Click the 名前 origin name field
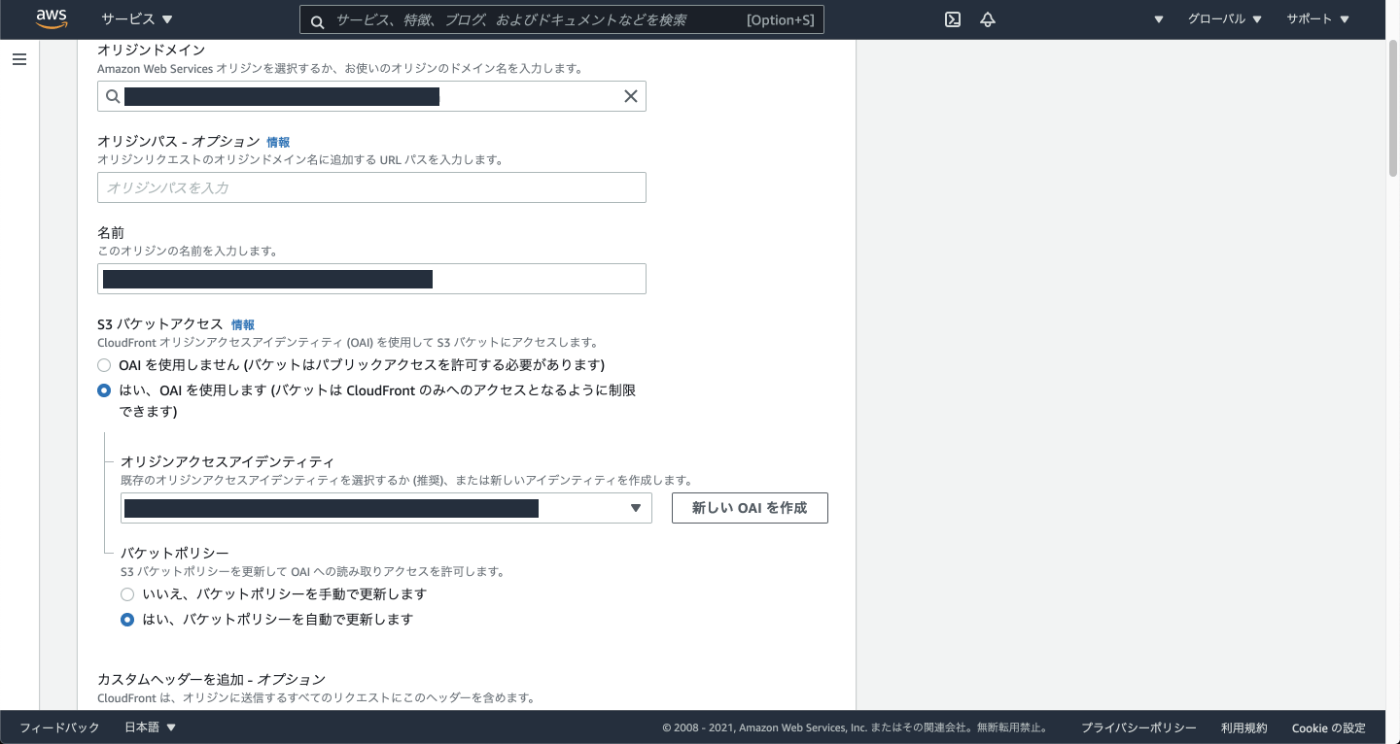Viewport: 1400px width, 744px height. (371, 278)
